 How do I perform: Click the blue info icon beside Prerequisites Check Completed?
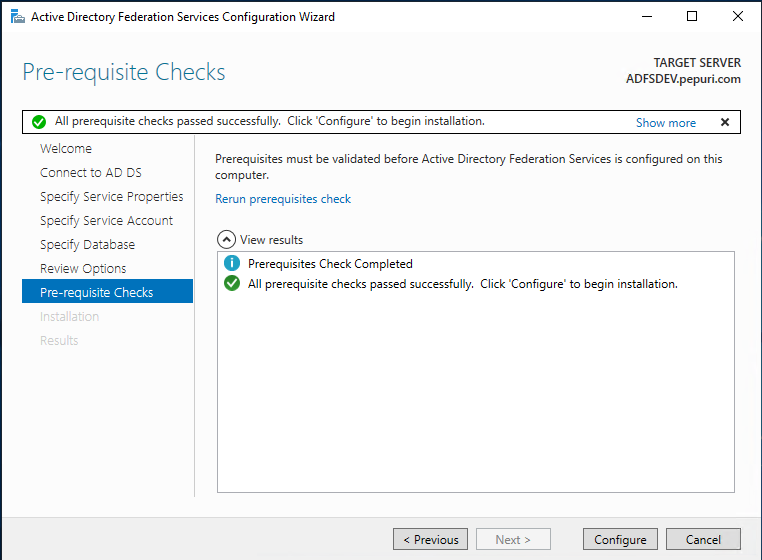tap(232, 263)
